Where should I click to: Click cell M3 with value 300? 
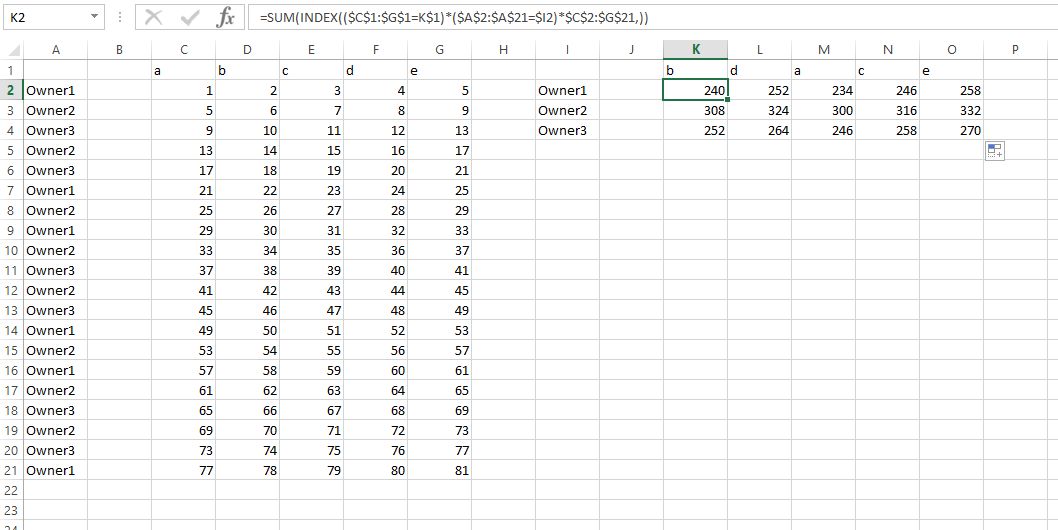point(823,110)
